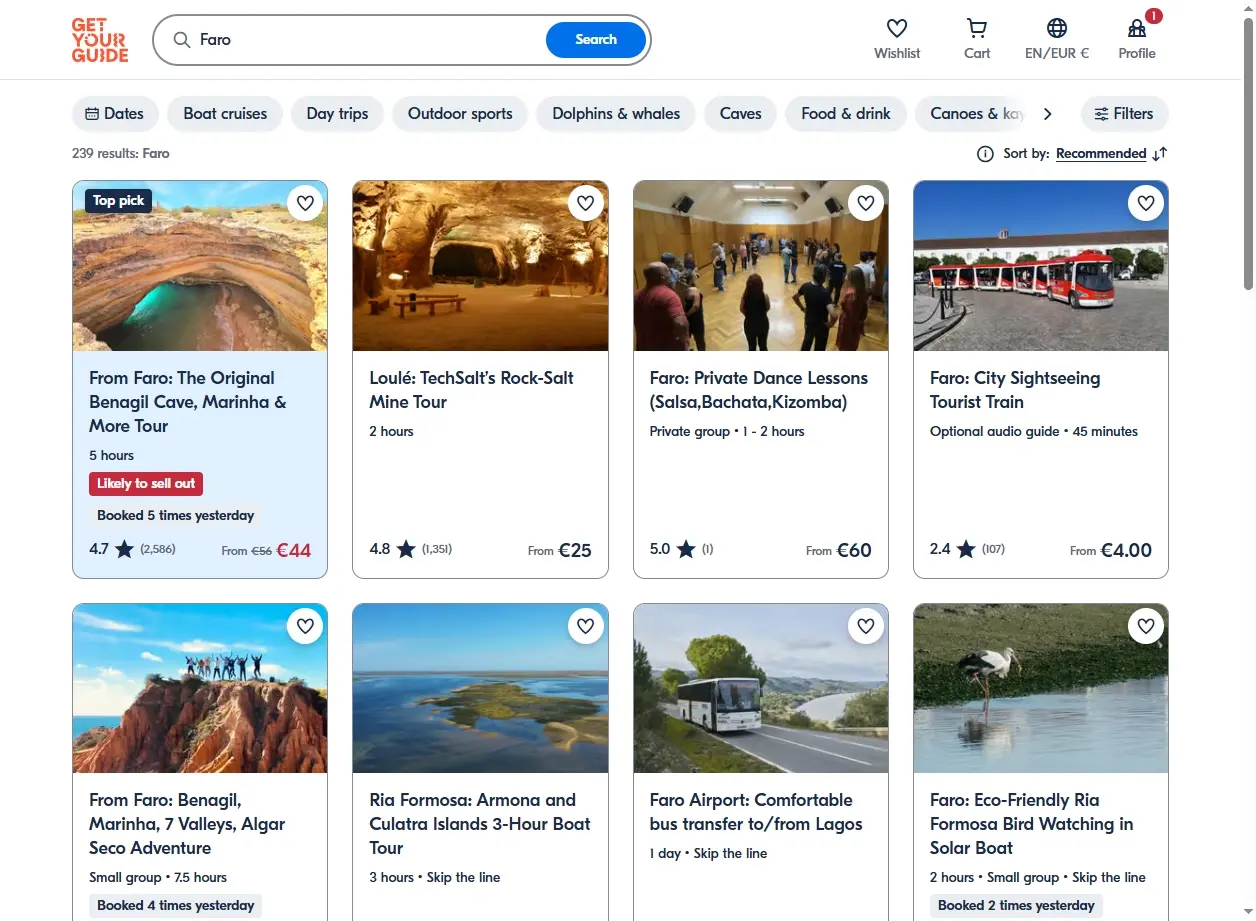Show more categories with right chevron
Screen dimensions: 1256x921
(1047, 114)
